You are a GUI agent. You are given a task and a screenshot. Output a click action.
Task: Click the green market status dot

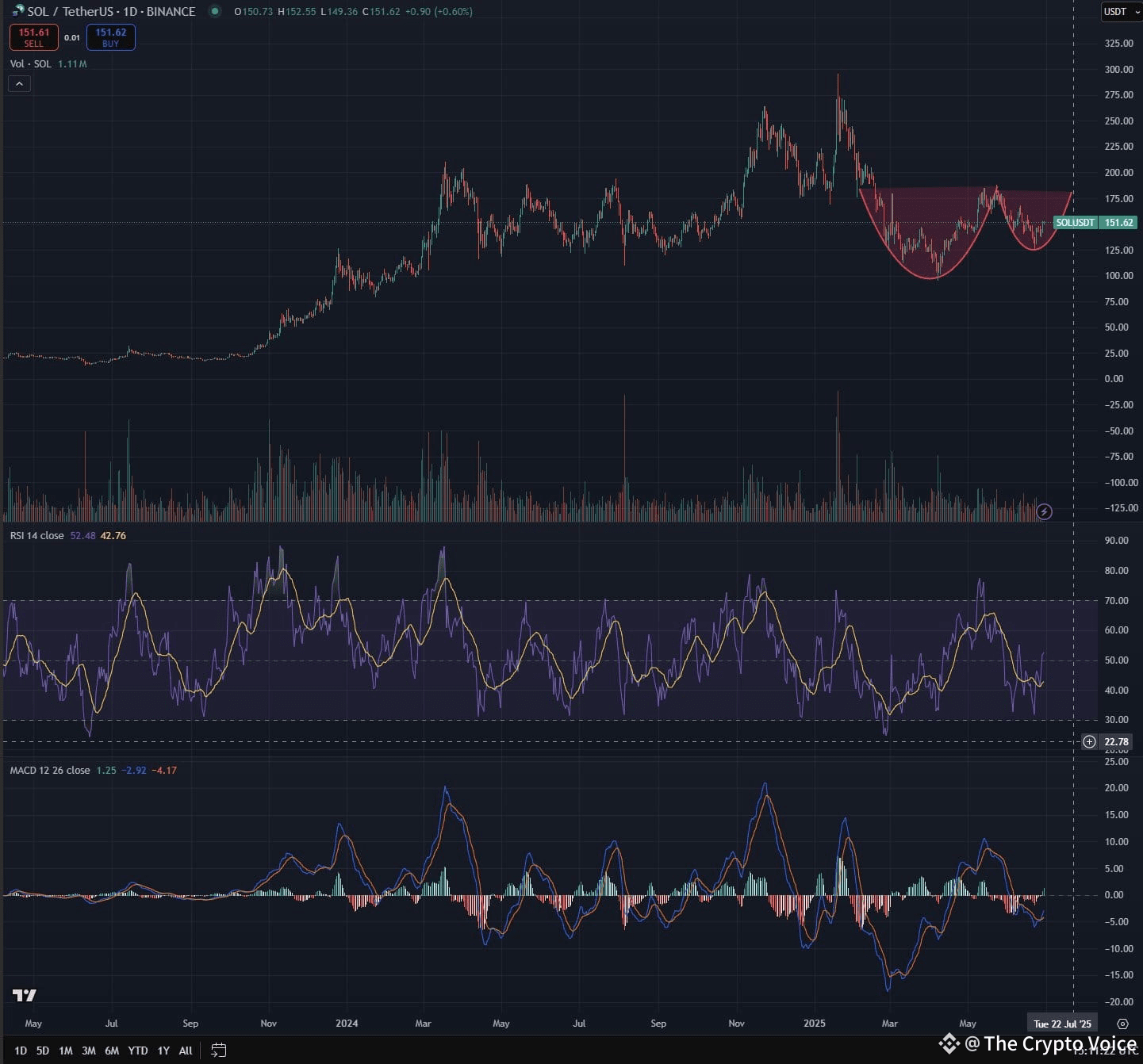[x=214, y=11]
